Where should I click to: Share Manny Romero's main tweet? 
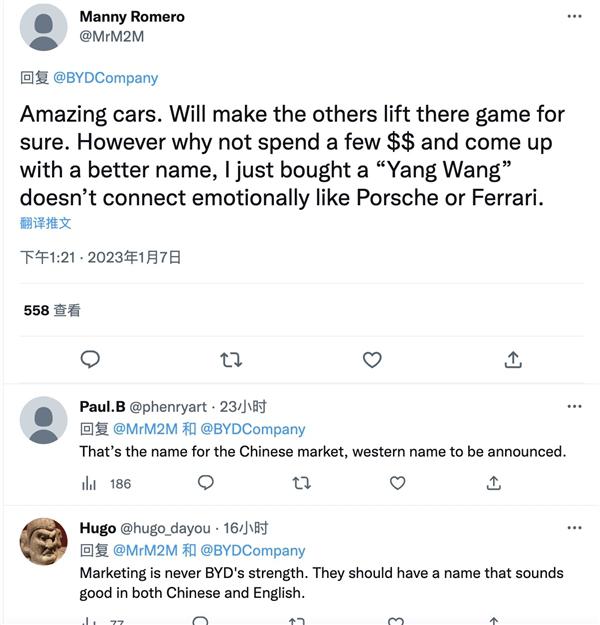pyautogui.click(x=513, y=360)
